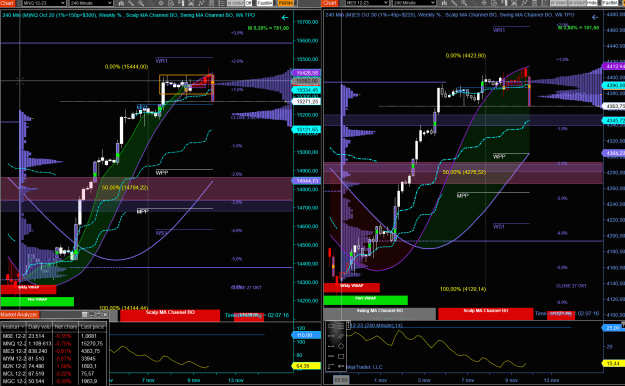This screenshot has height=386, width=625.
Task: Open drawing tools pencil in MNQ chart toolbar
Action: pyautogui.click(x=131, y=3)
